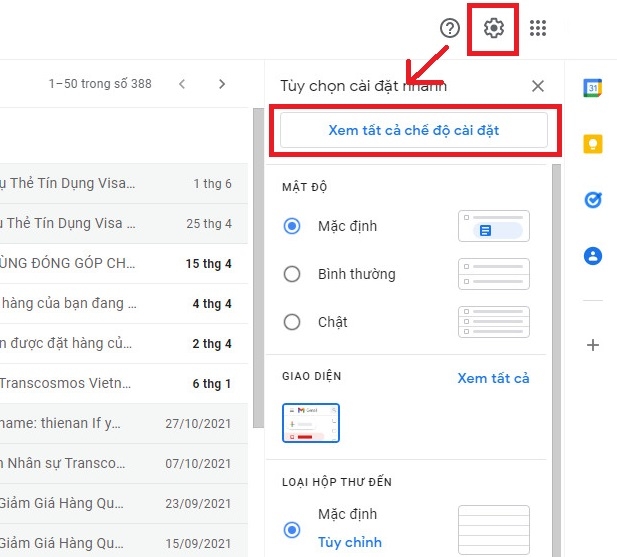Click the plus icon to get add-ons

coord(593,345)
